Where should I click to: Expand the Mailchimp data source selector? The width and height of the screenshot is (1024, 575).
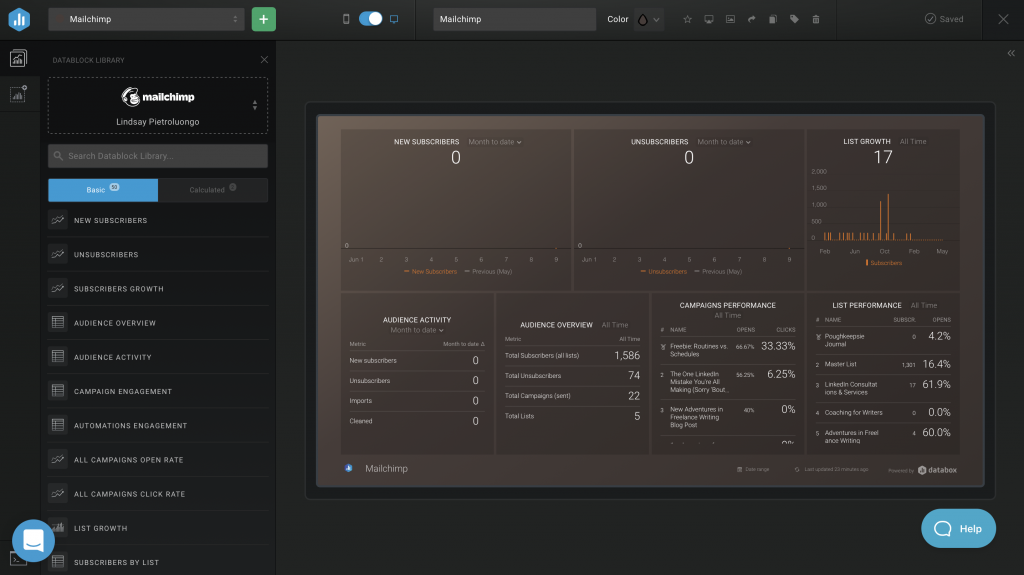point(158,105)
